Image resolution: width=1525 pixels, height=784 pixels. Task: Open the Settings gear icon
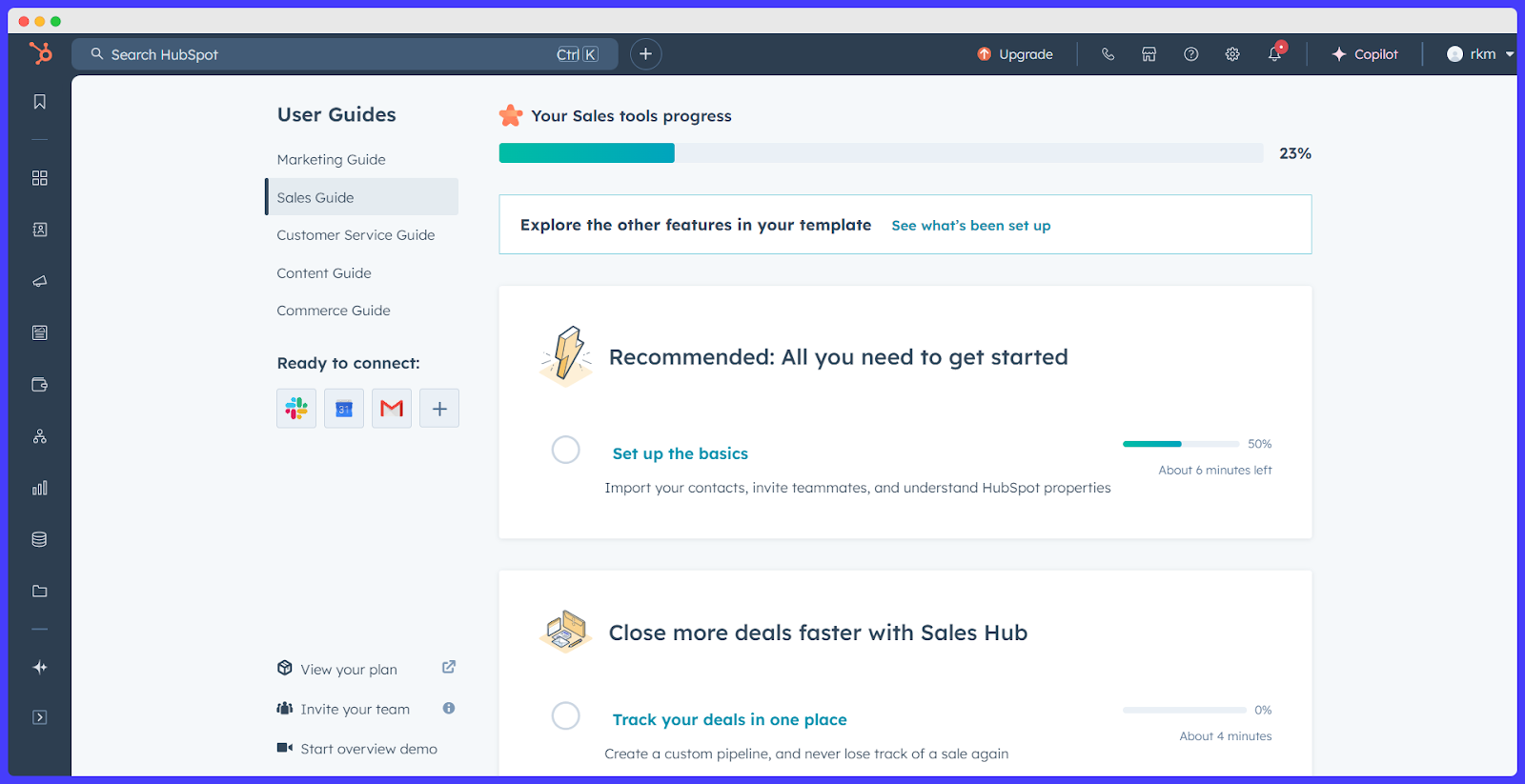click(1232, 54)
